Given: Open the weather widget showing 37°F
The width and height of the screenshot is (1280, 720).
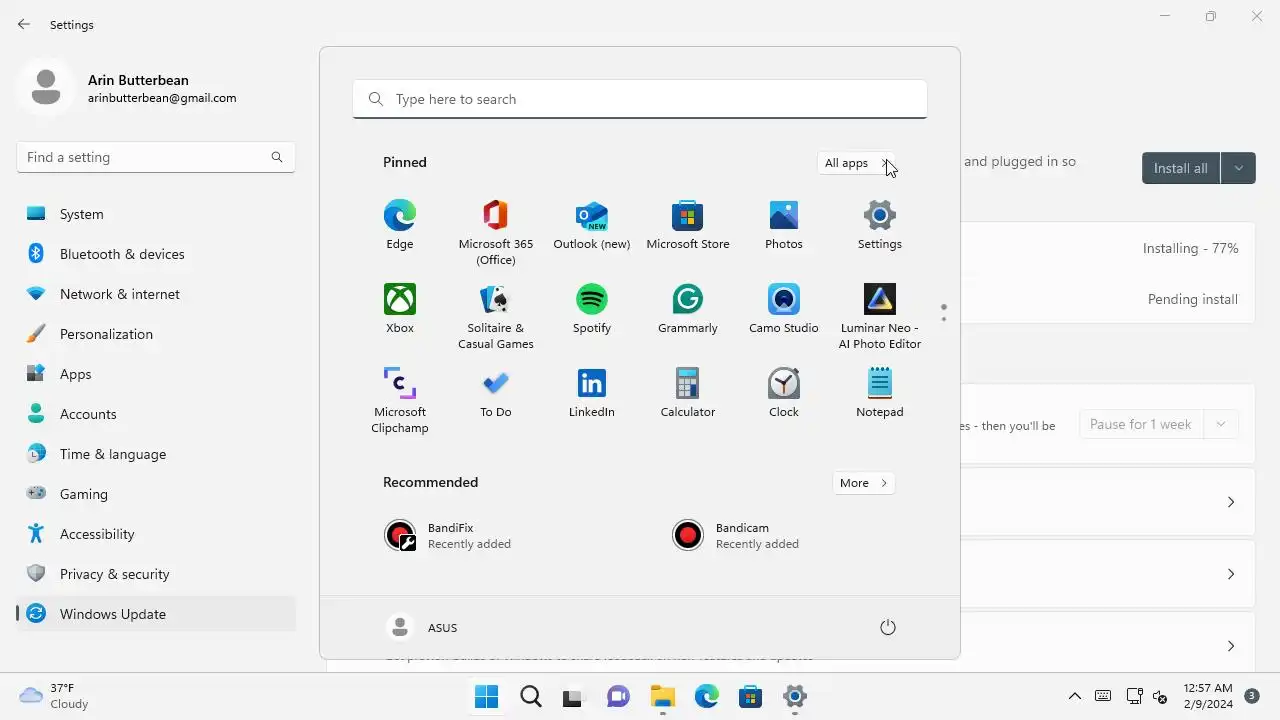Looking at the screenshot, I should pos(56,696).
